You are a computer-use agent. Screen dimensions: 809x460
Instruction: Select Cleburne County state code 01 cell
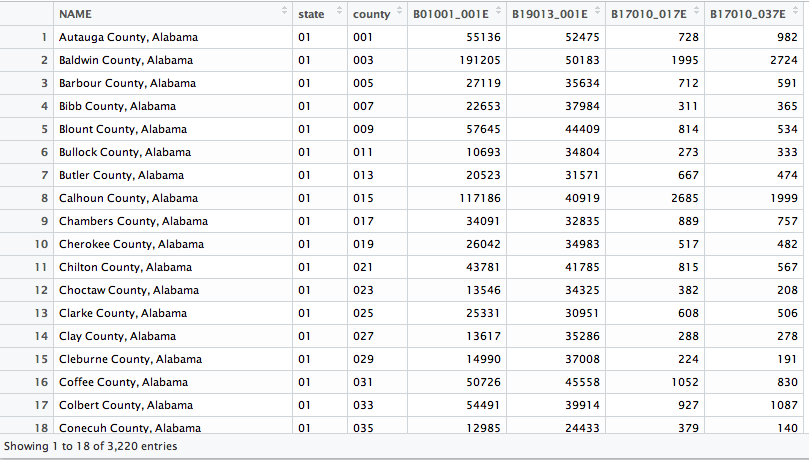(x=320, y=359)
